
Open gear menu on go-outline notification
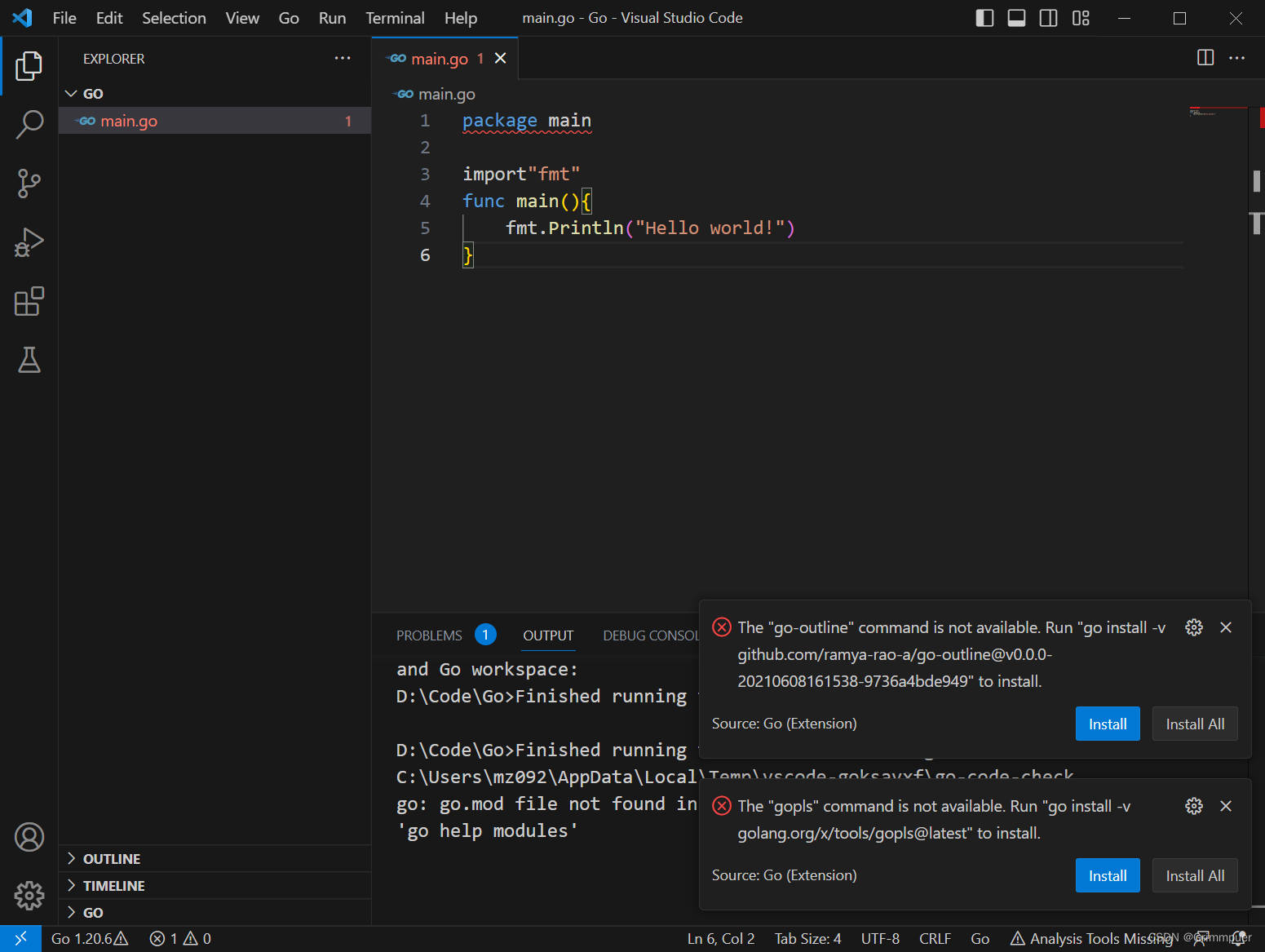[x=1194, y=627]
